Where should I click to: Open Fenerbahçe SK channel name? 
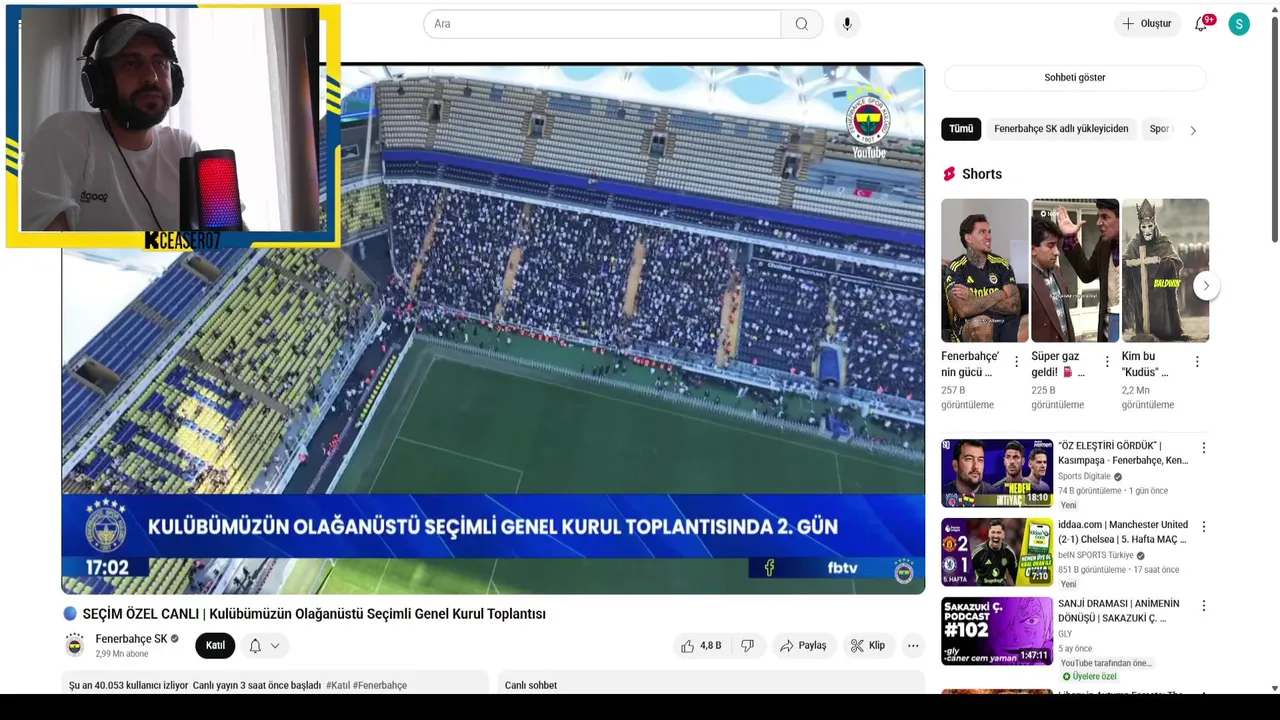pyautogui.click(x=131, y=639)
